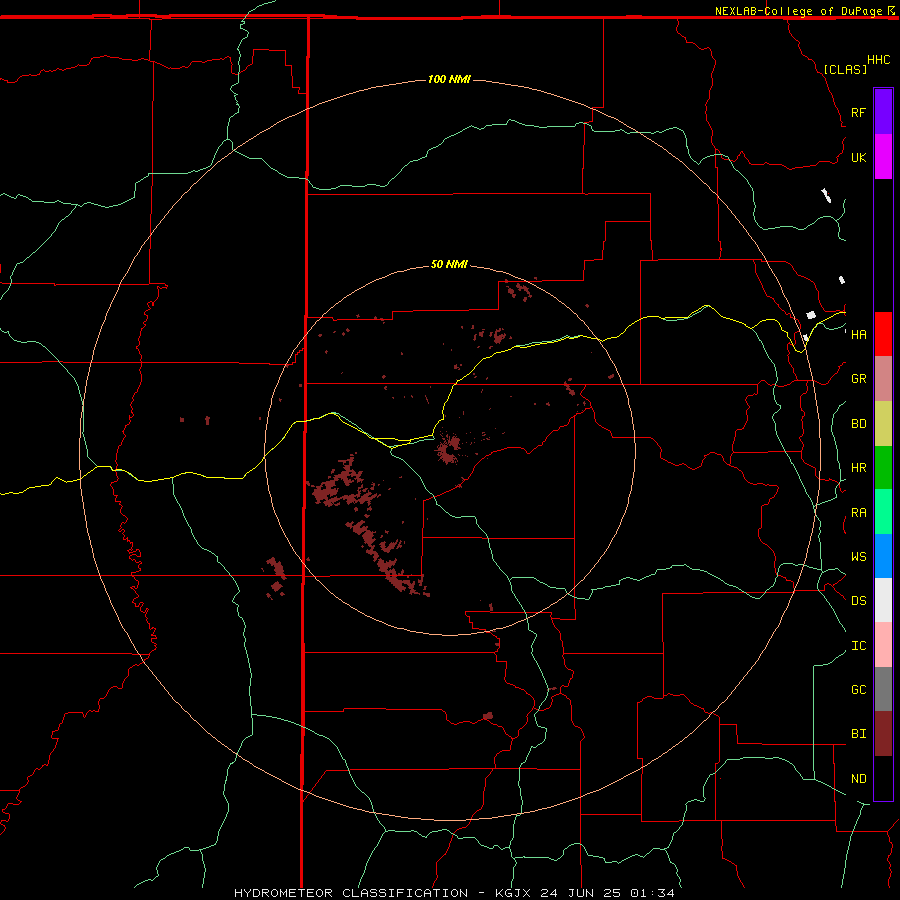Image resolution: width=900 pixels, height=900 pixels.
Task: Select the RA legend label
Action: coord(858,513)
